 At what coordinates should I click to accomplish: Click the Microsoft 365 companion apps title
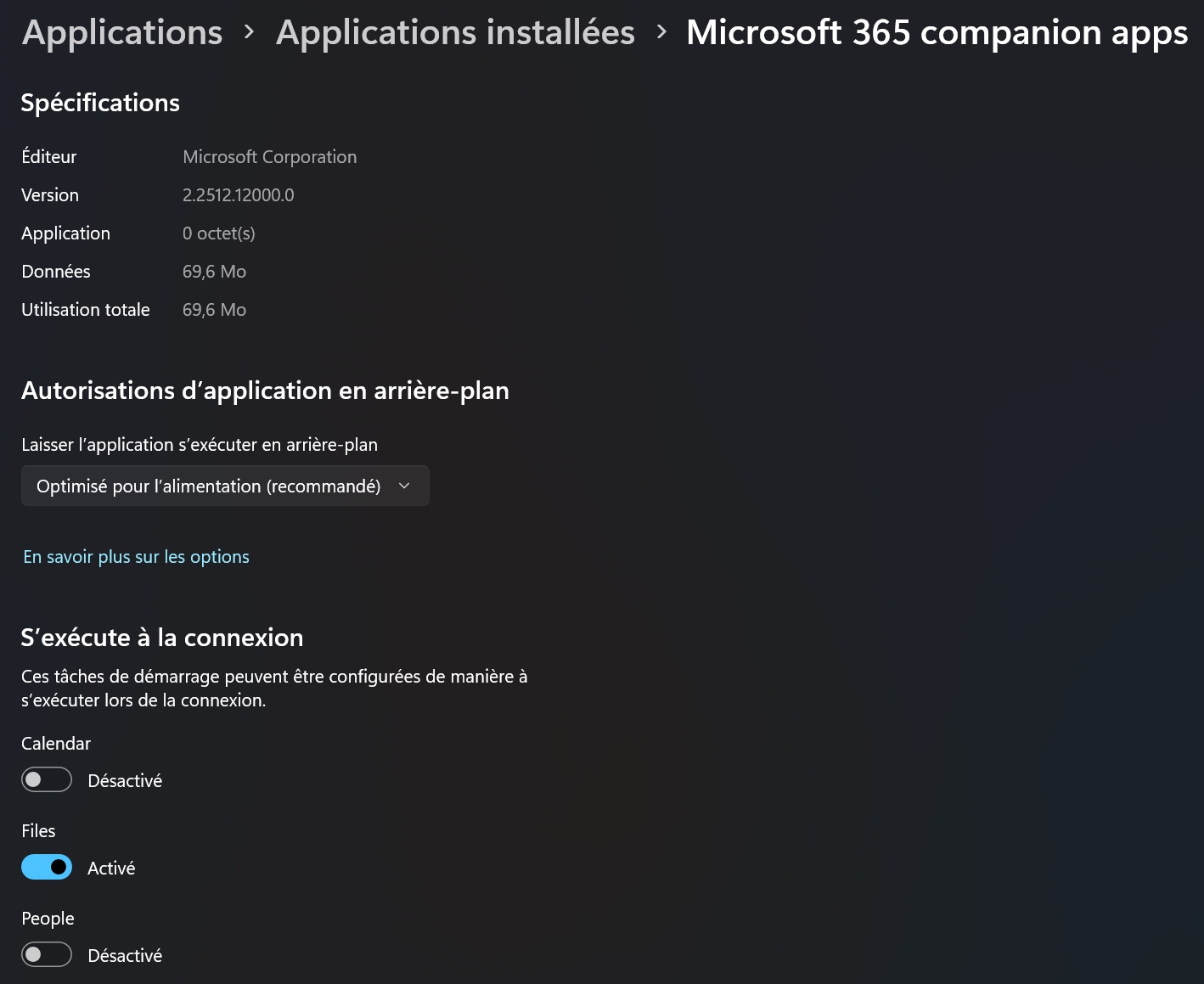[x=937, y=32]
